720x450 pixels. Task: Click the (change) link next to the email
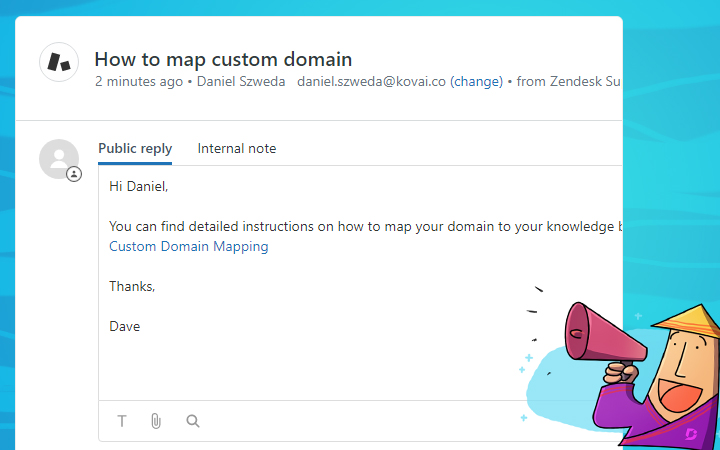(x=476, y=82)
